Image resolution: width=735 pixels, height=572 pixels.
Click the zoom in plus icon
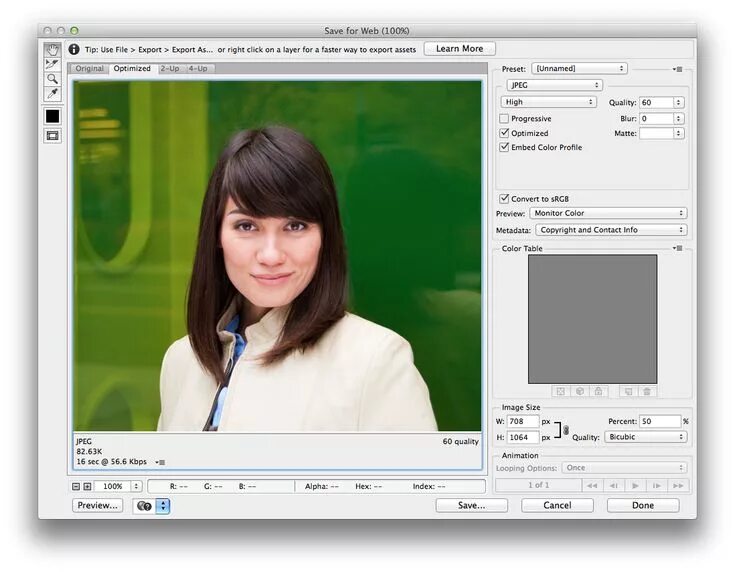coord(87,486)
